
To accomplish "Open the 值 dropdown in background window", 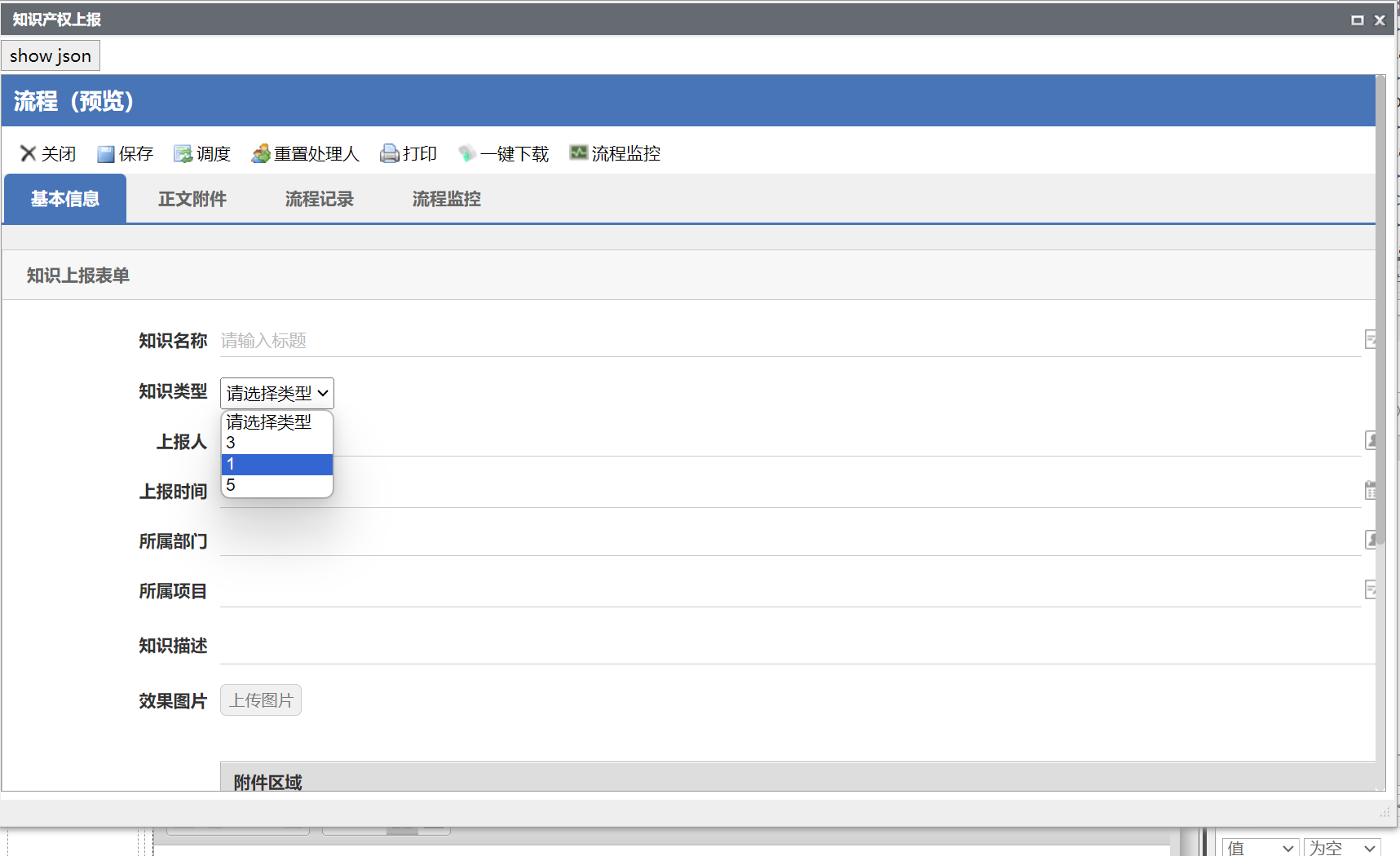I will click(x=1259, y=848).
